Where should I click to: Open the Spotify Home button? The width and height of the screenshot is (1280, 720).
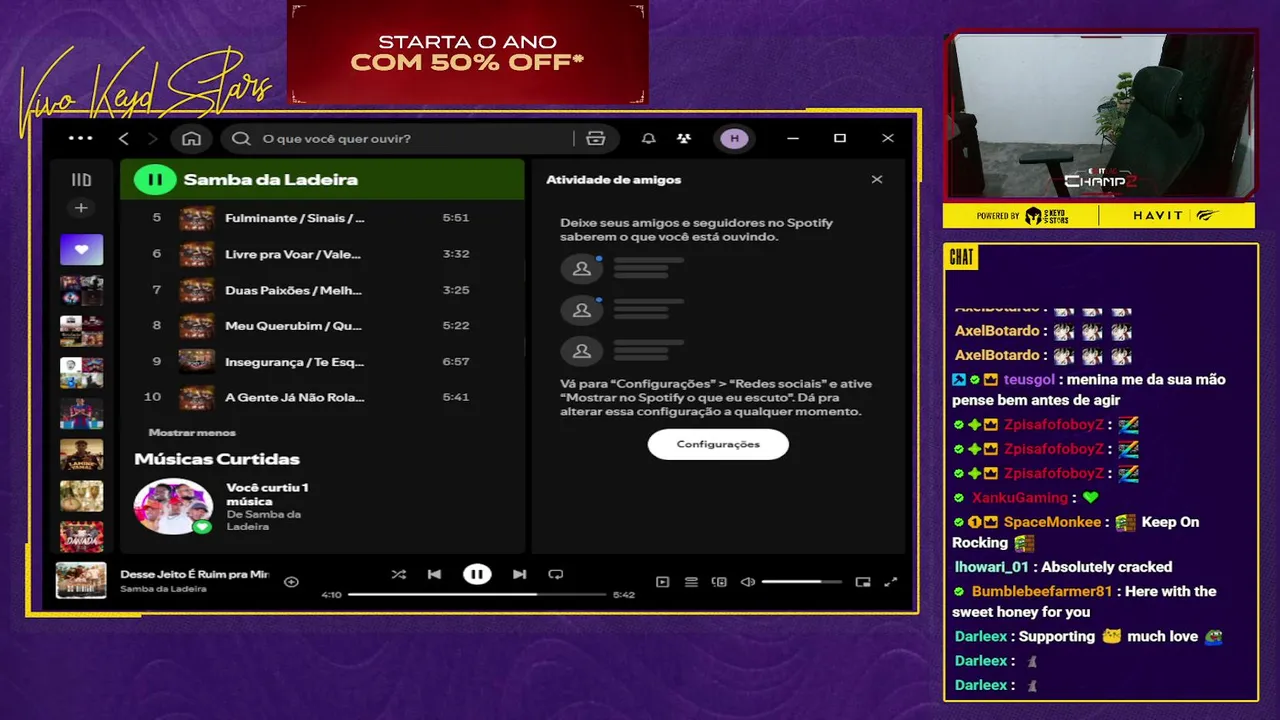point(192,139)
